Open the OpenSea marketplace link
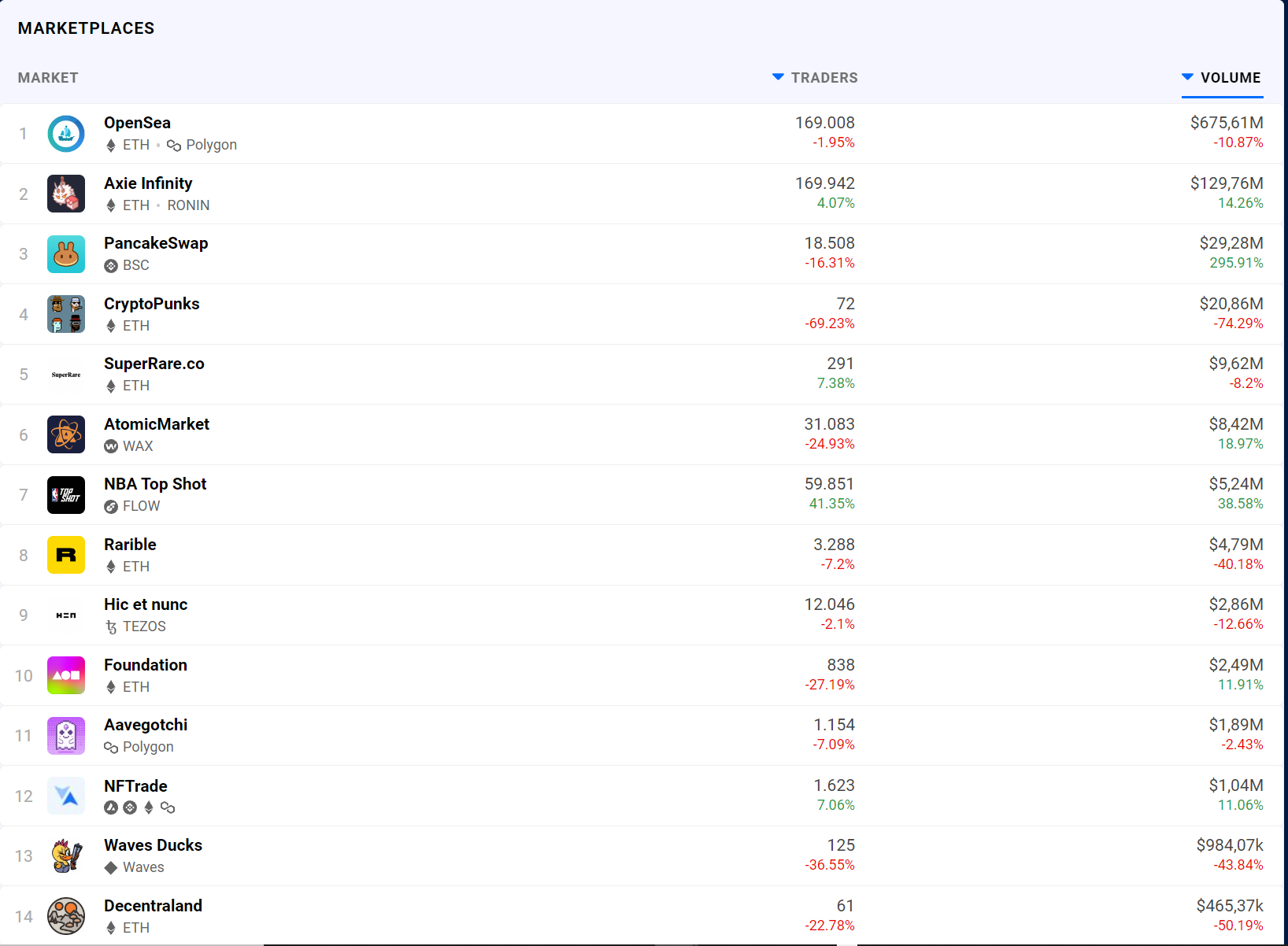 (137, 123)
